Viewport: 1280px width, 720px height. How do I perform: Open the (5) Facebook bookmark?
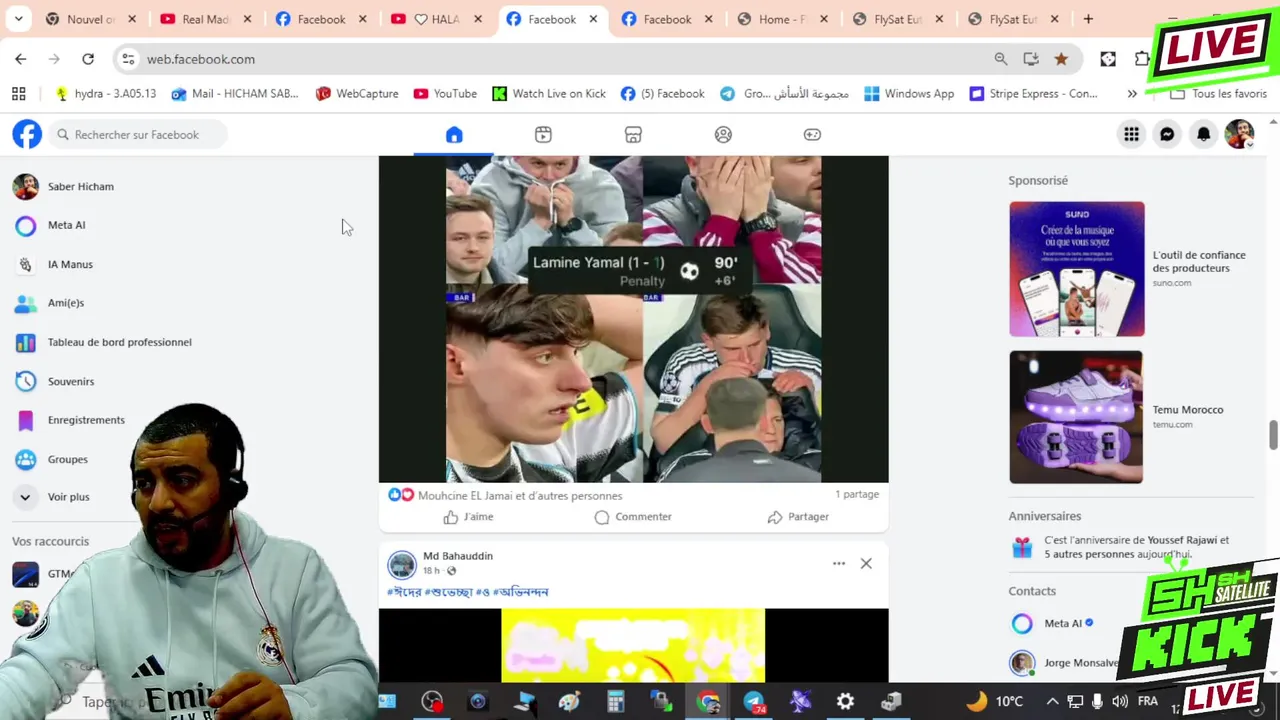tap(662, 93)
